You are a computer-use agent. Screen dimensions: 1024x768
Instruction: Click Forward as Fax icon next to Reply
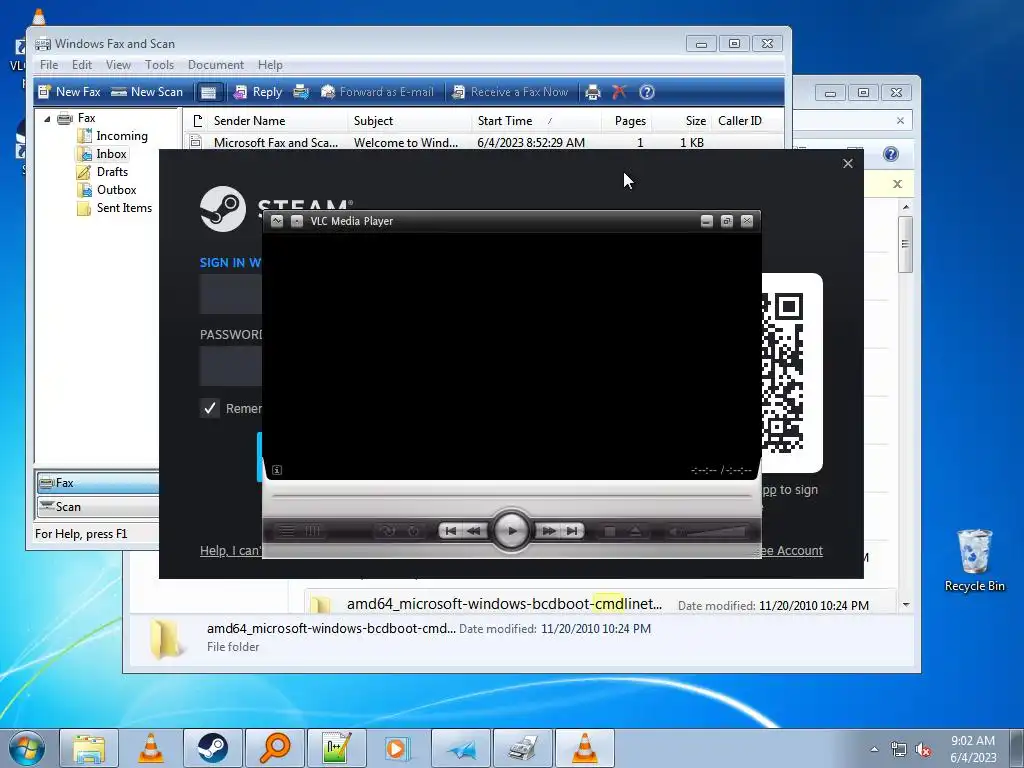[x=301, y=92]
